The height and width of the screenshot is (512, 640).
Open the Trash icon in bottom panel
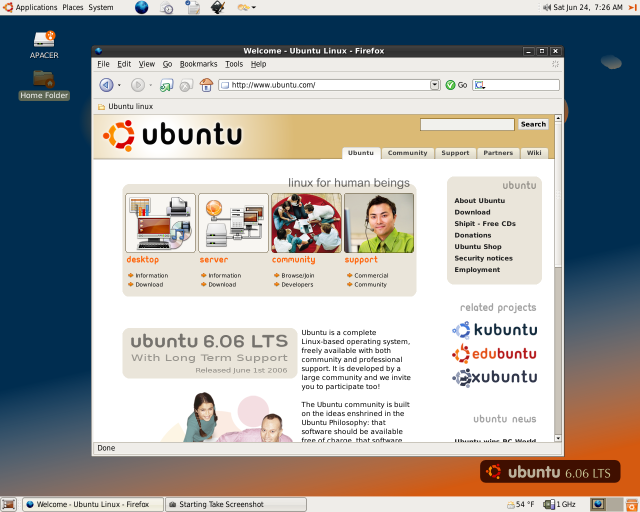632,505
